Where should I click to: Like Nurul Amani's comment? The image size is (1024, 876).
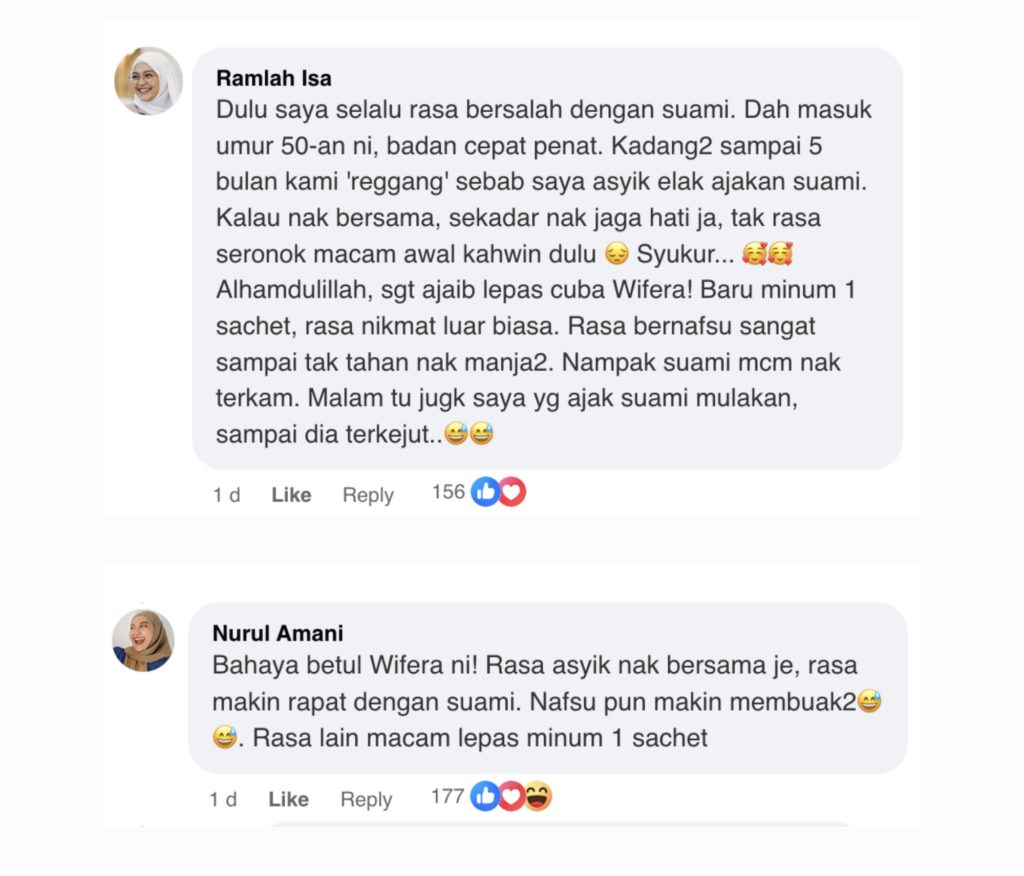[289, 799]
